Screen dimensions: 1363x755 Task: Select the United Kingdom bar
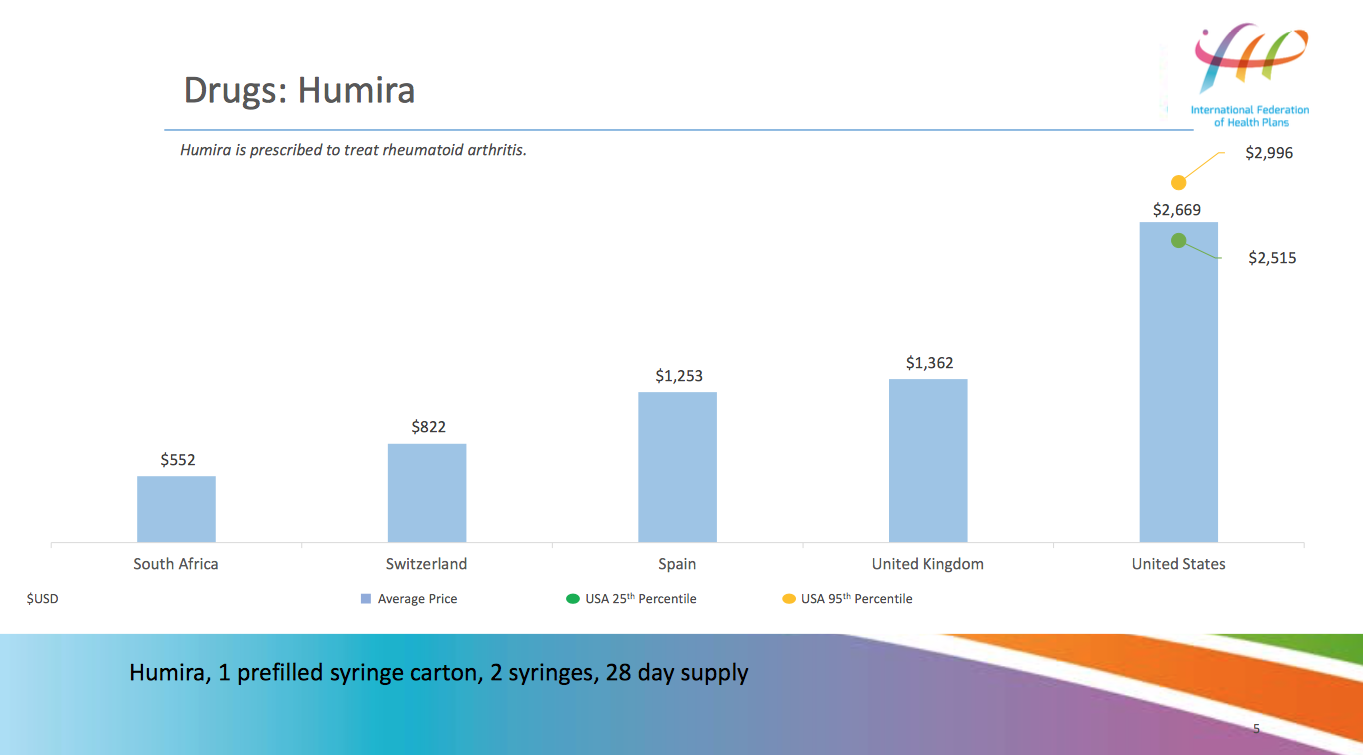click(x=928, y=460)
